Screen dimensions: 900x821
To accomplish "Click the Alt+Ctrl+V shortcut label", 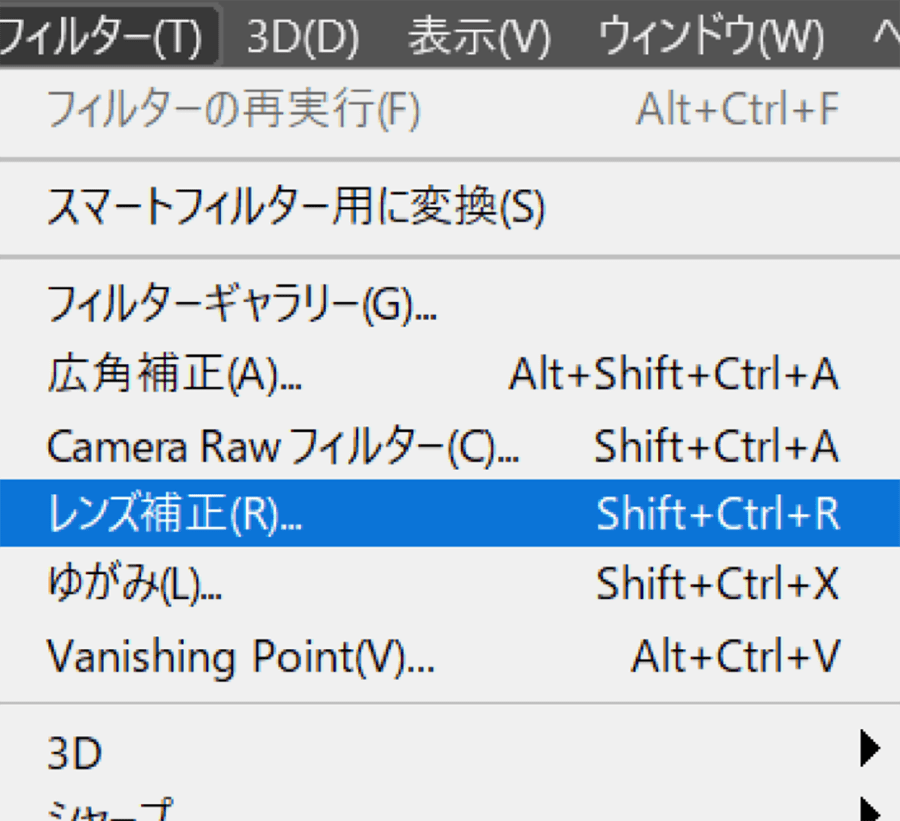I will click(x=736, y=656).
